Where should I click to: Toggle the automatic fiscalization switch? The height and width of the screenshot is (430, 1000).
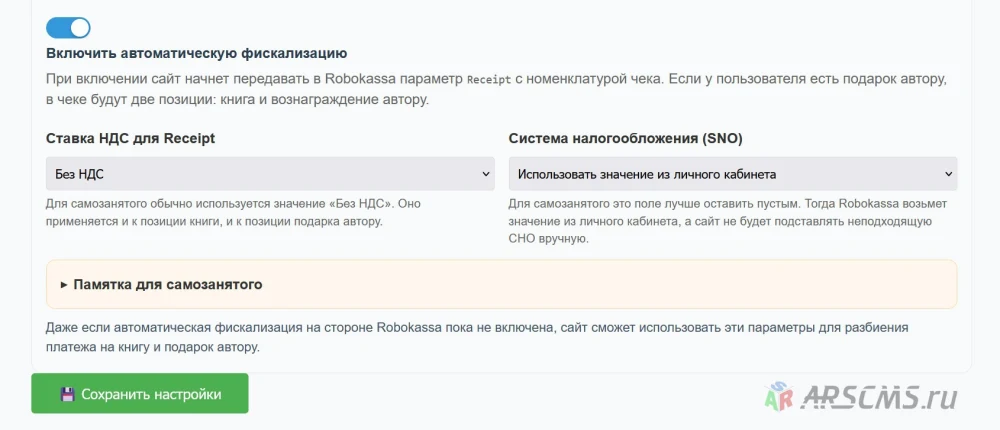(x=68, y=28)
